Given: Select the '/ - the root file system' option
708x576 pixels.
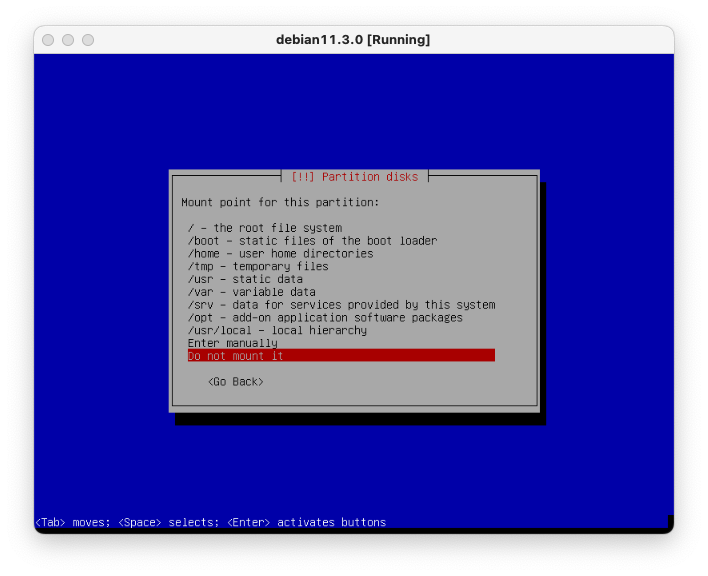Looking at the screenshot, I should tap(265, 228).
